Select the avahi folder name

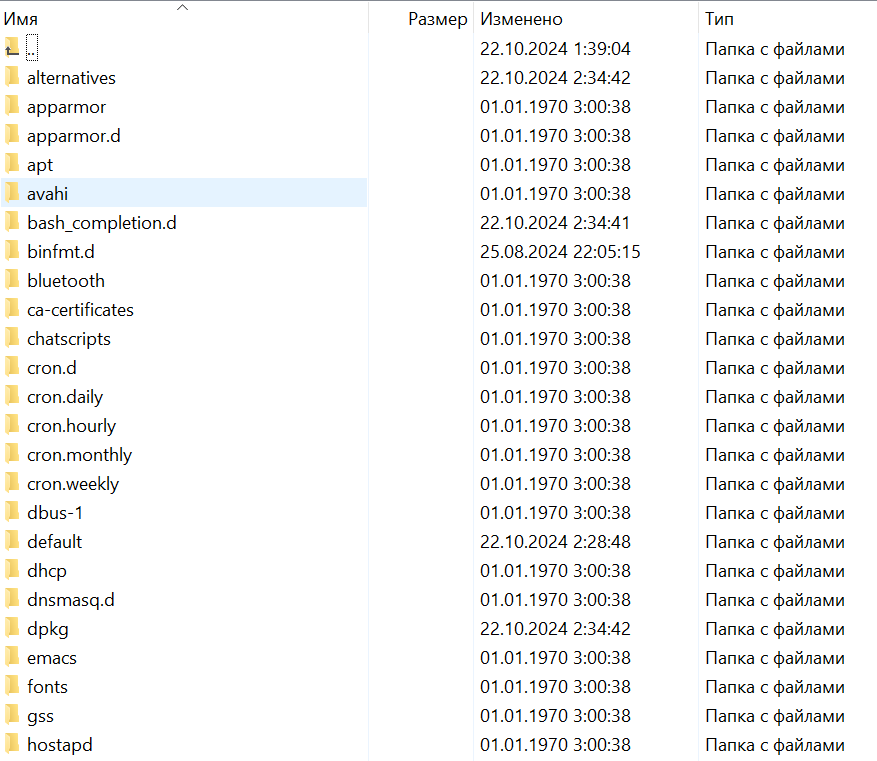pos(47,194)
